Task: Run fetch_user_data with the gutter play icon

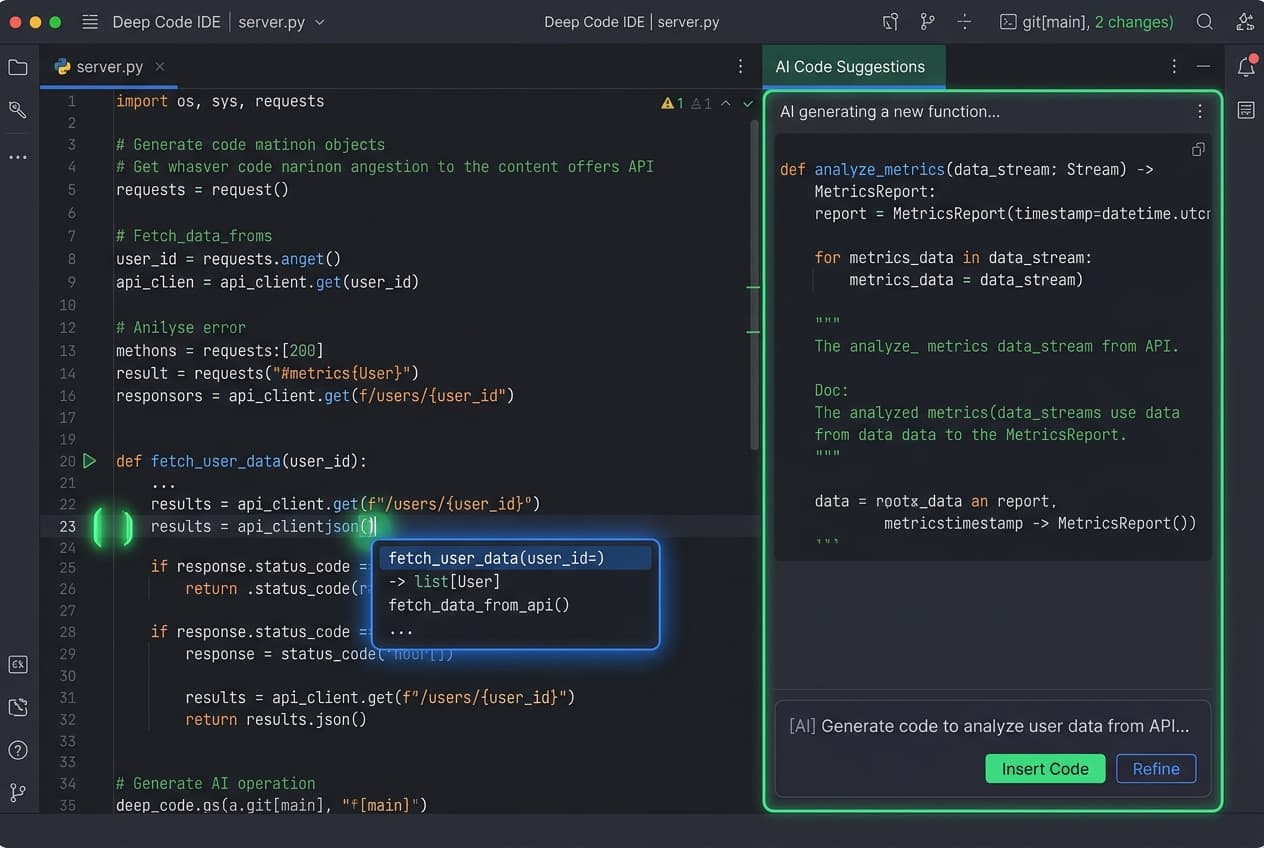Action: coord(90,461)
